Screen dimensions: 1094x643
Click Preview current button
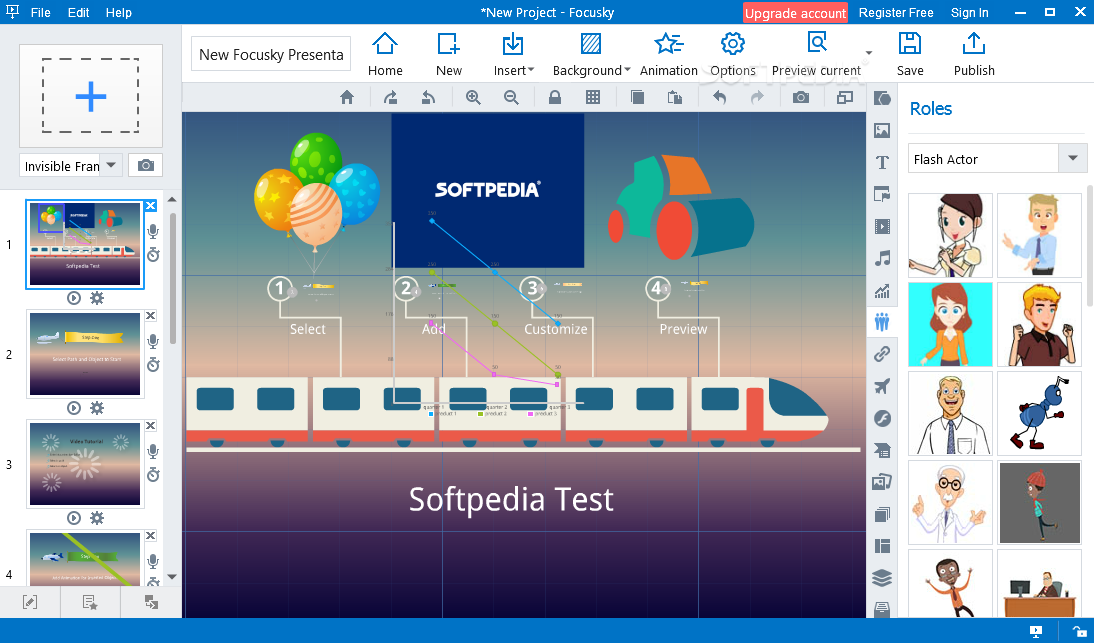816,54
